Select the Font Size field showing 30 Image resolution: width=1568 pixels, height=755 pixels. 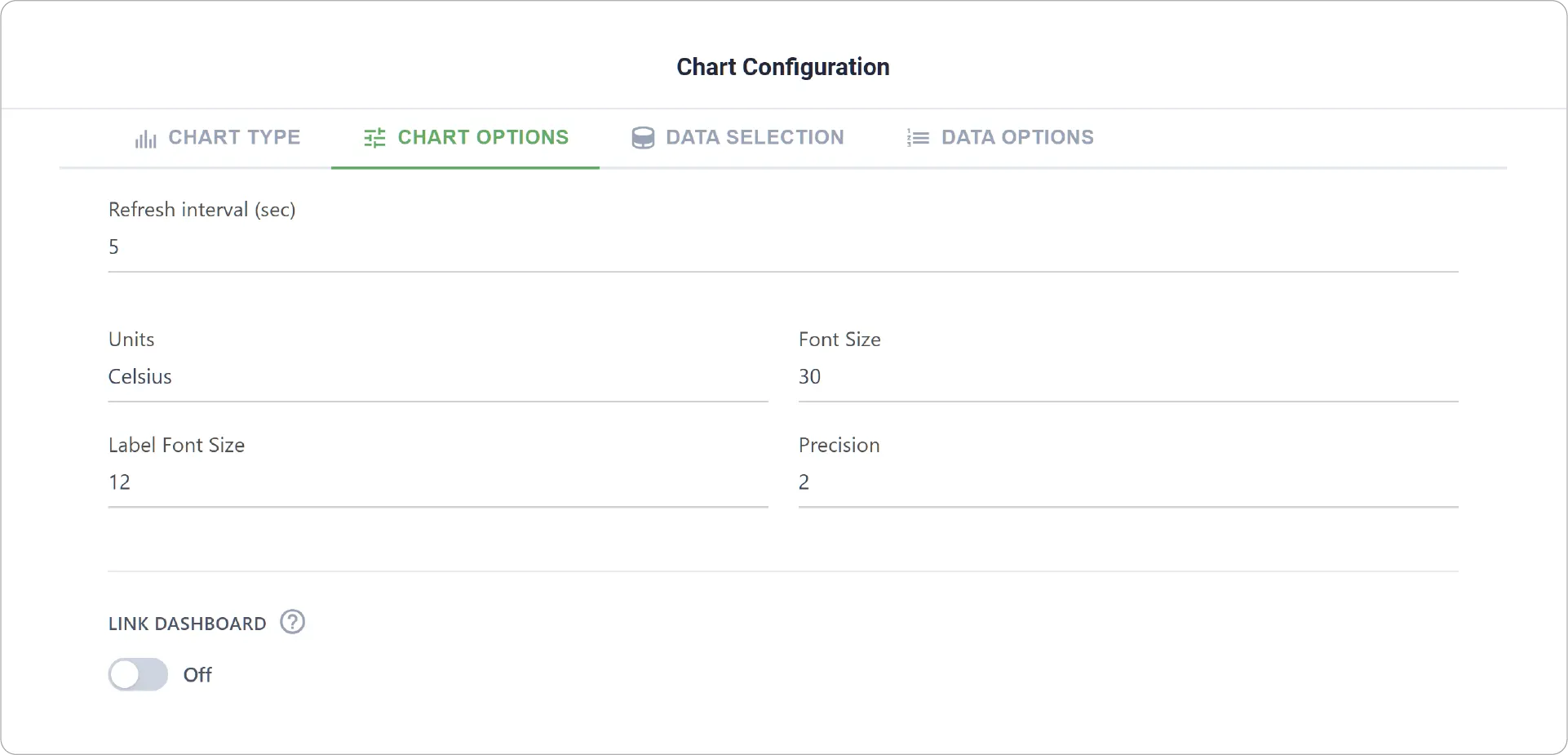pyautogui.click(x=1128, y=377)
